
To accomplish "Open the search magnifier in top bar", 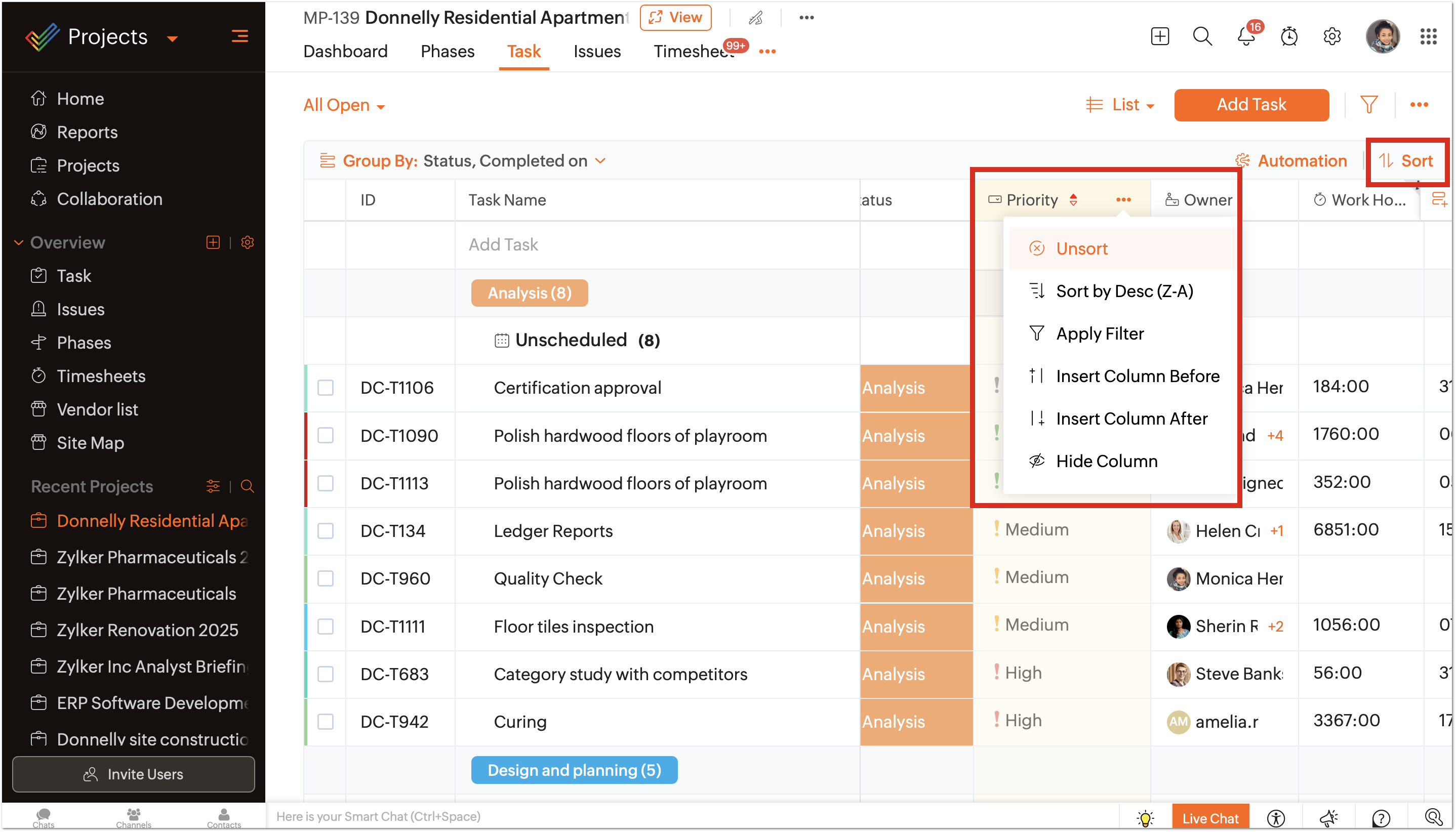I will coord(1202,36).
